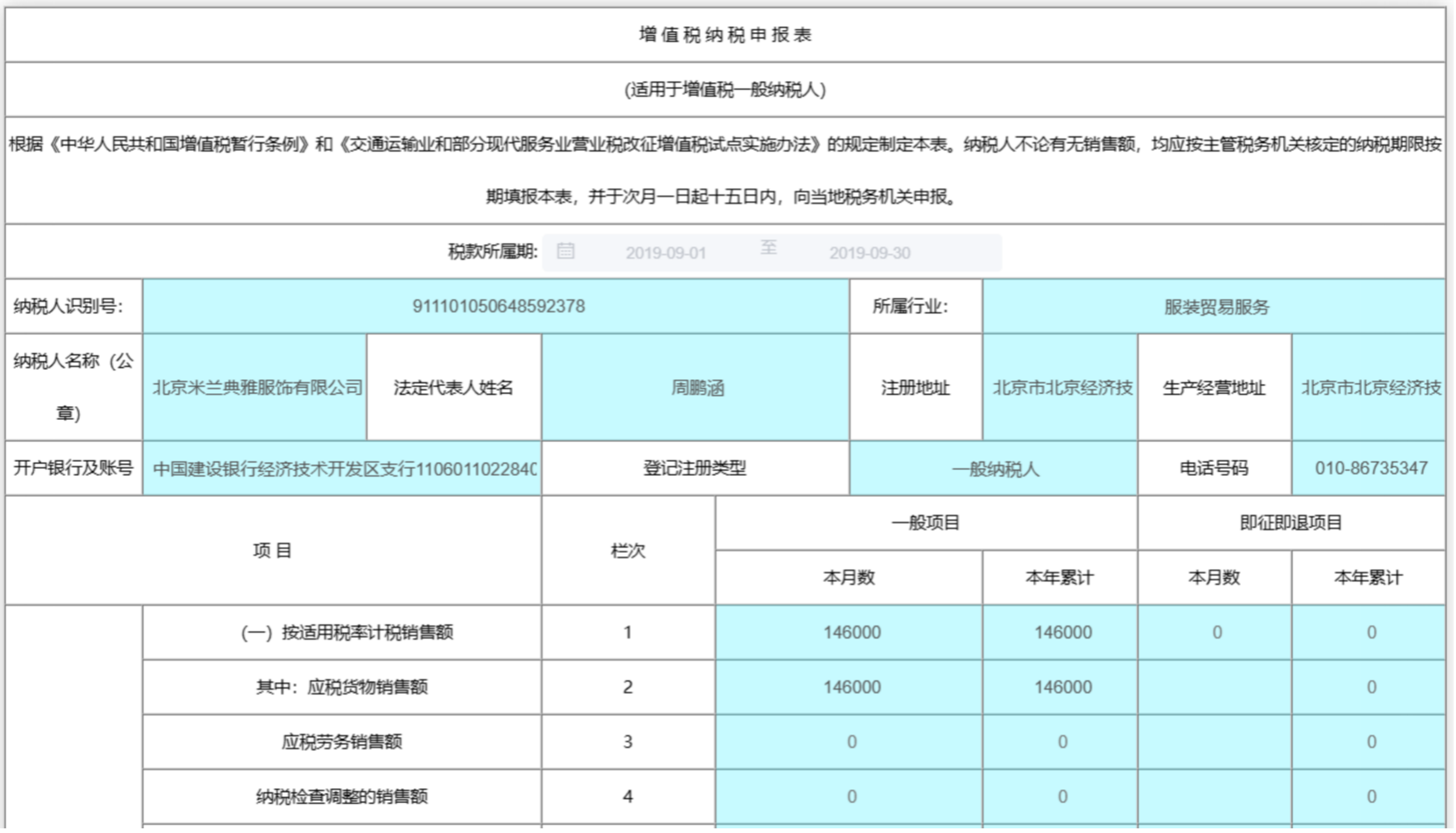Select the end date 2019-09-30 field
1456x833 pixels.
point(869,253)
